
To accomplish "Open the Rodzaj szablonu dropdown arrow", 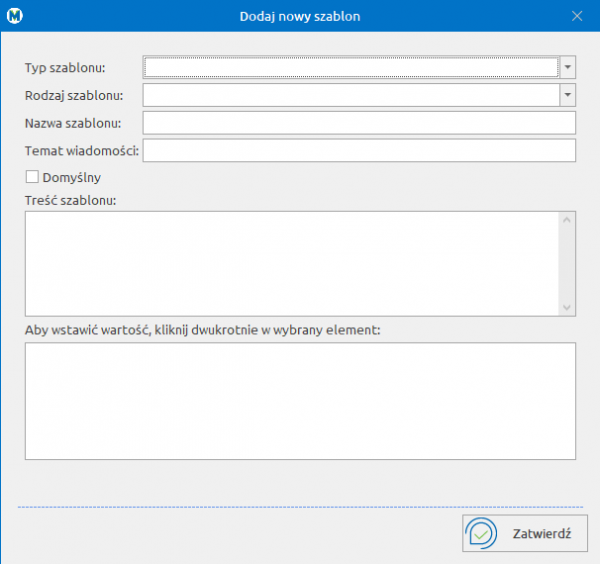I will [x=567, y=95].
